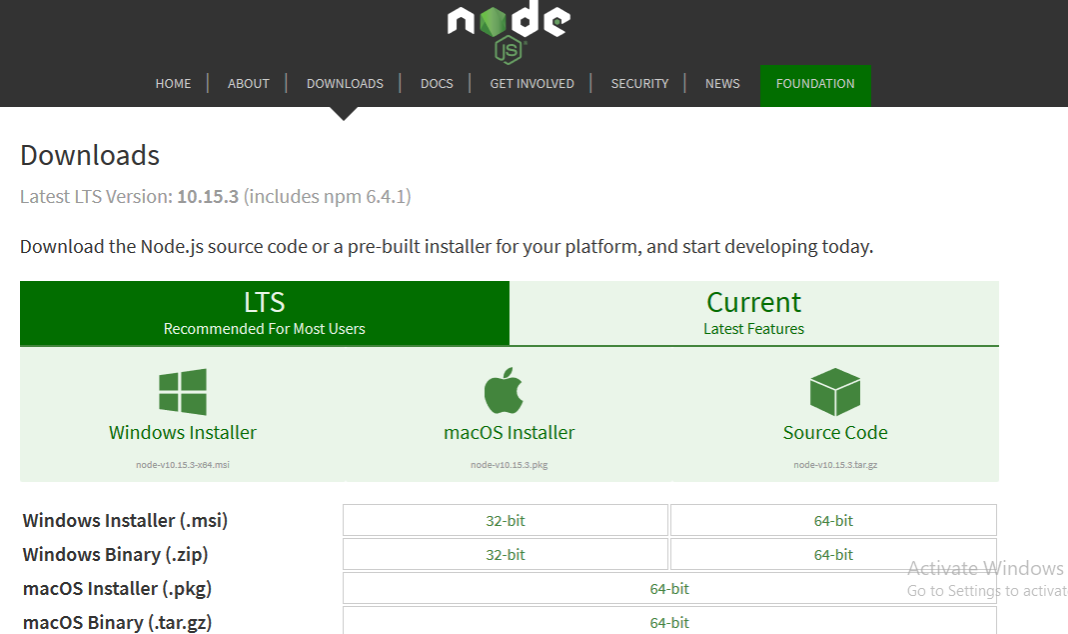Open the HOME nav item

click(173, 84)
